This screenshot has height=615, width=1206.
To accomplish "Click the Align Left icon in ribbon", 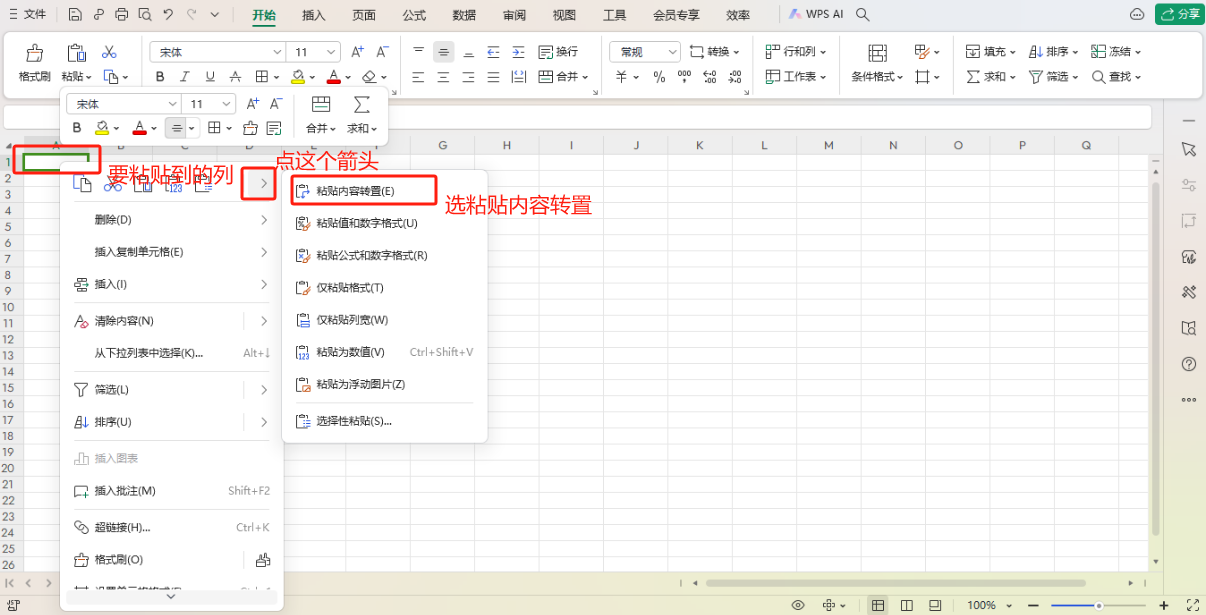I will [x=419, y=77].
